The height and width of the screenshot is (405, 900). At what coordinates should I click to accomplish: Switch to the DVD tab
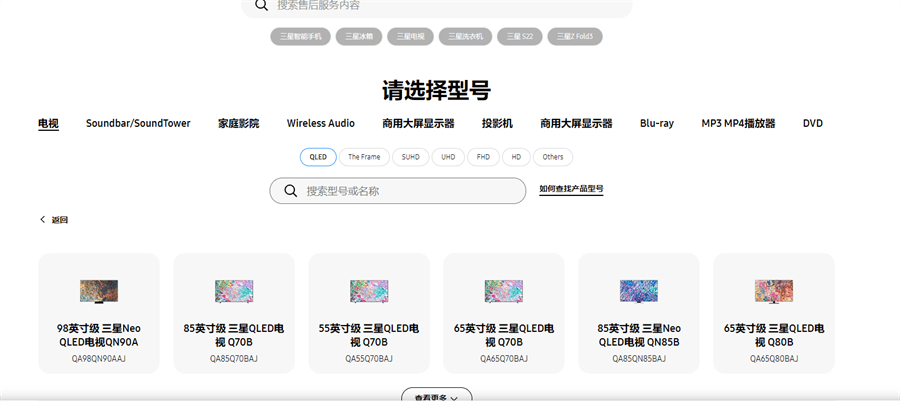pos(813,123)
